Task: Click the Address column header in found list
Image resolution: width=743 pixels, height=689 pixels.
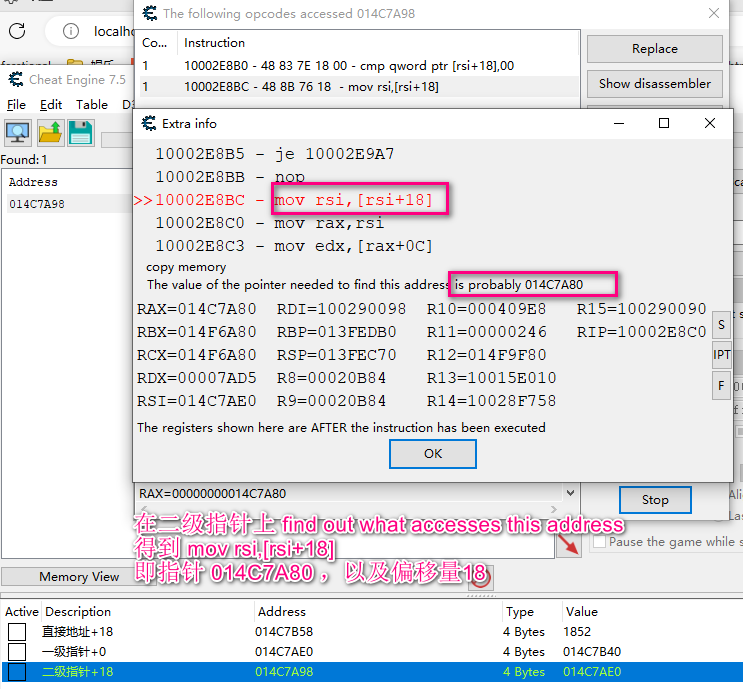Action: point(33,182)
